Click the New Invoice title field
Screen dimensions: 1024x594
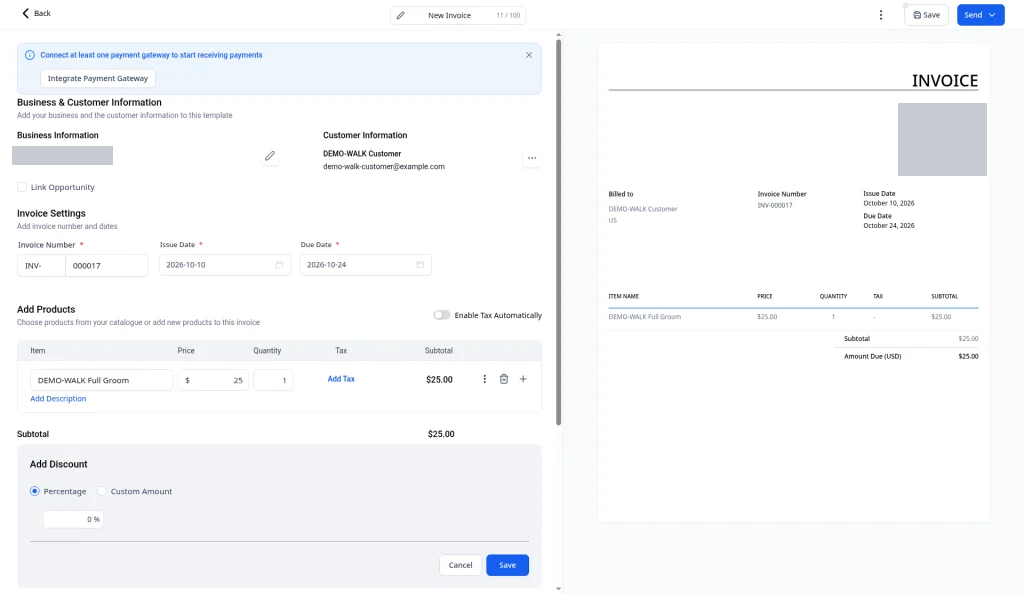coord(449,15)
